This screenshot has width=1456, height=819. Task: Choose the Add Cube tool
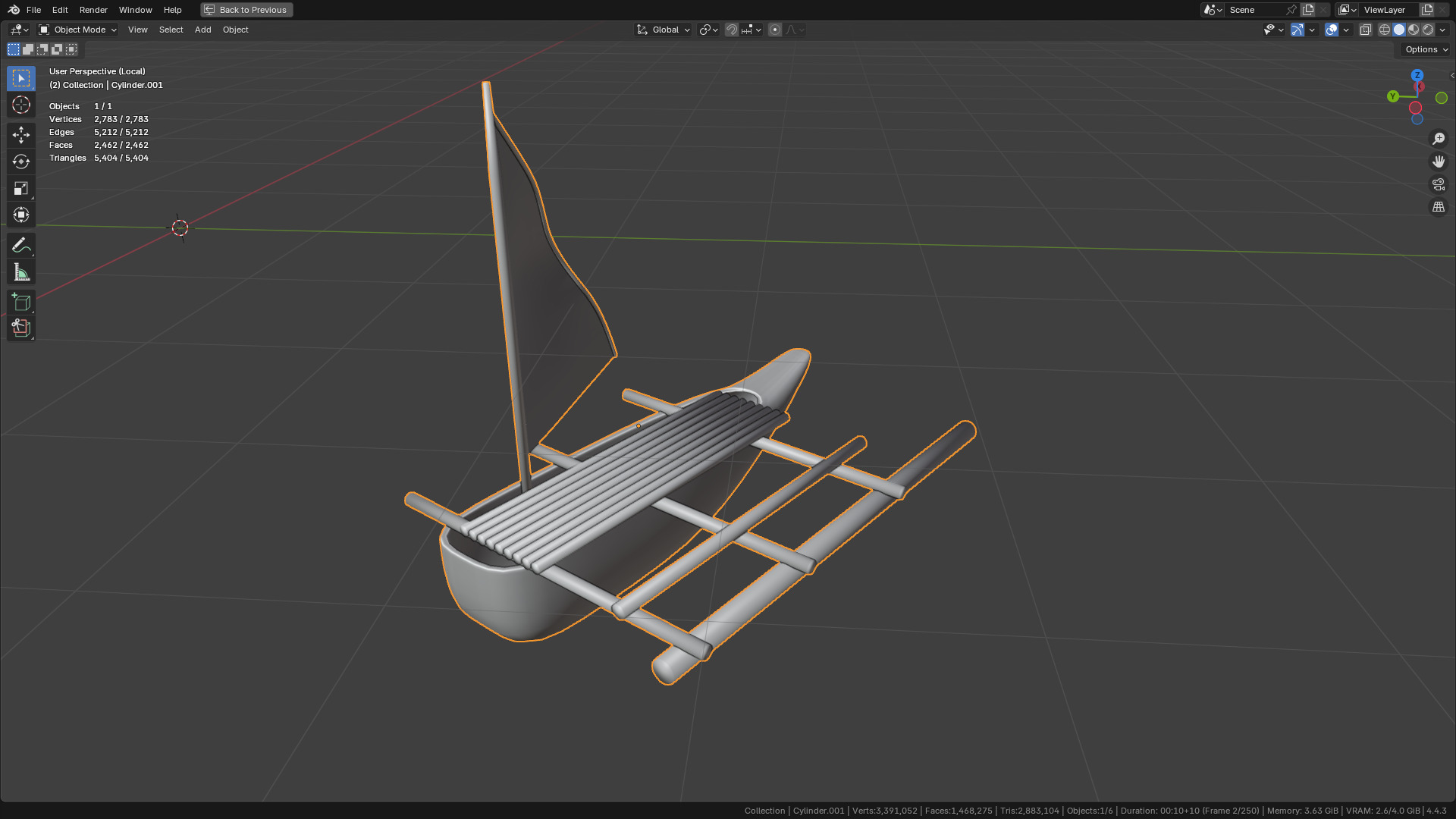point(20,303)
